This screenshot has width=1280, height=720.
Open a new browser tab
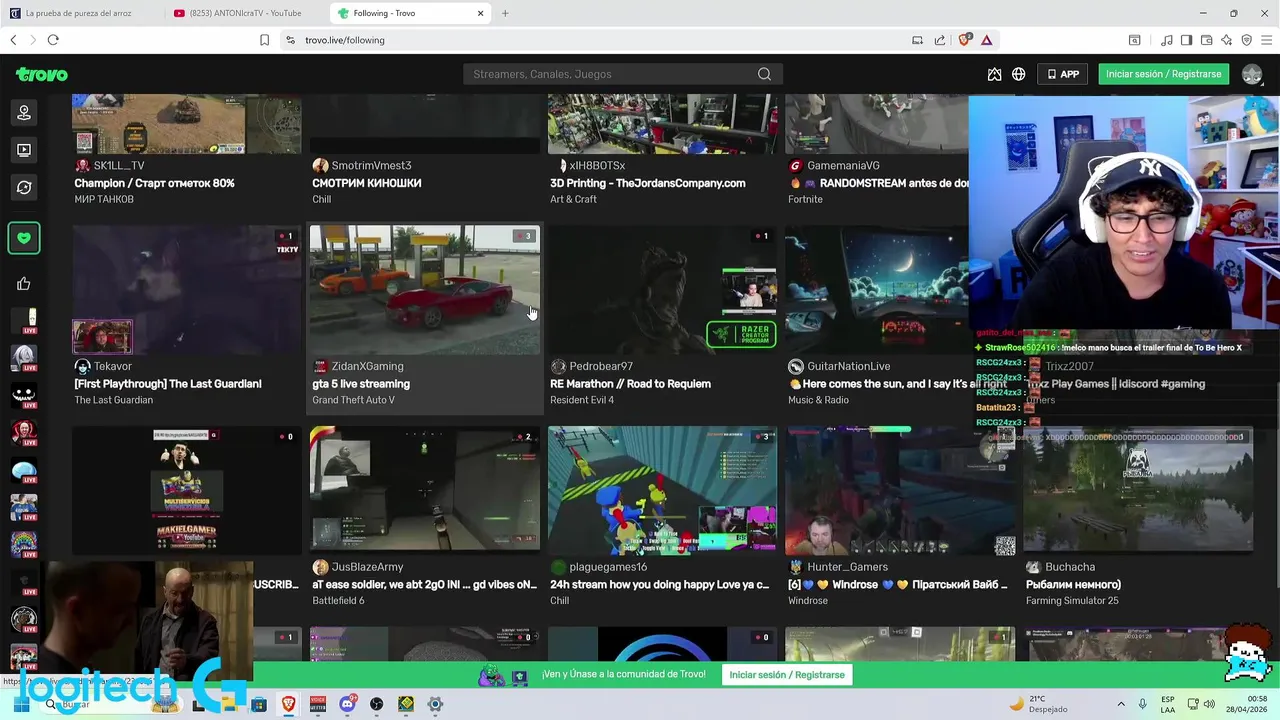pos(505,13)
